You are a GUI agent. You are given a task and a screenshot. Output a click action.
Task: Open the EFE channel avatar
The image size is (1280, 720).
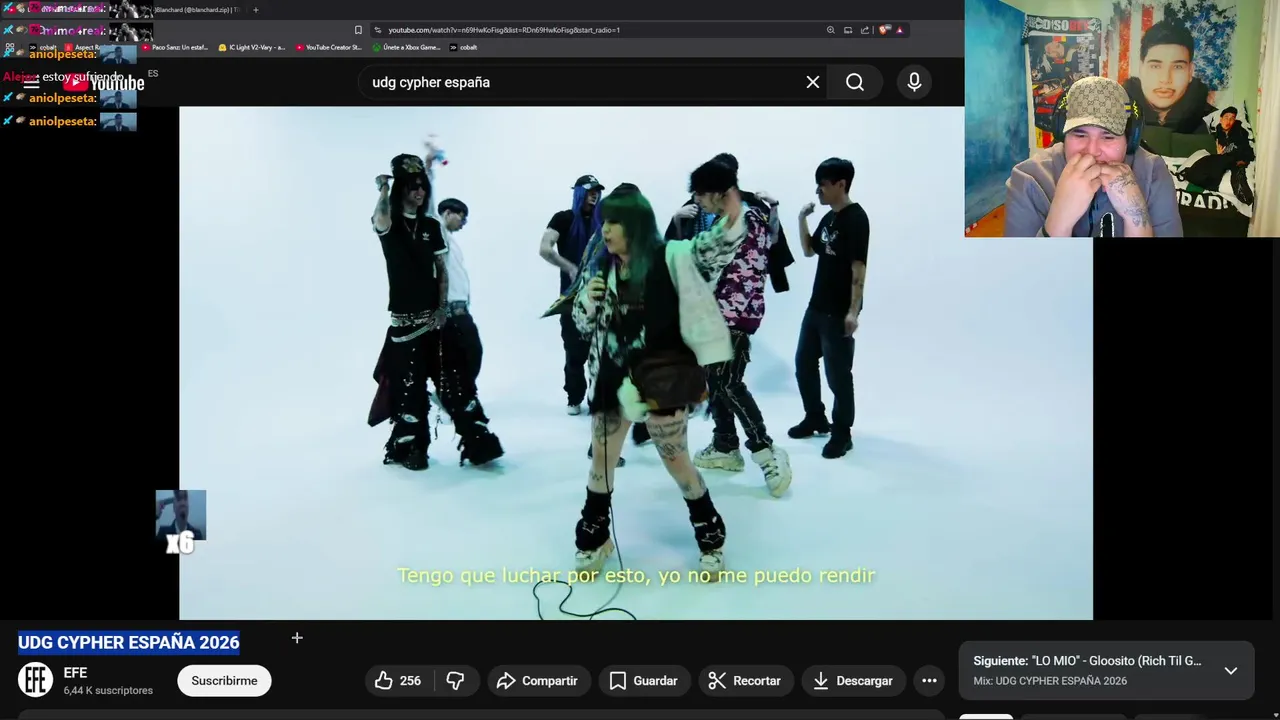coord(36,680)
